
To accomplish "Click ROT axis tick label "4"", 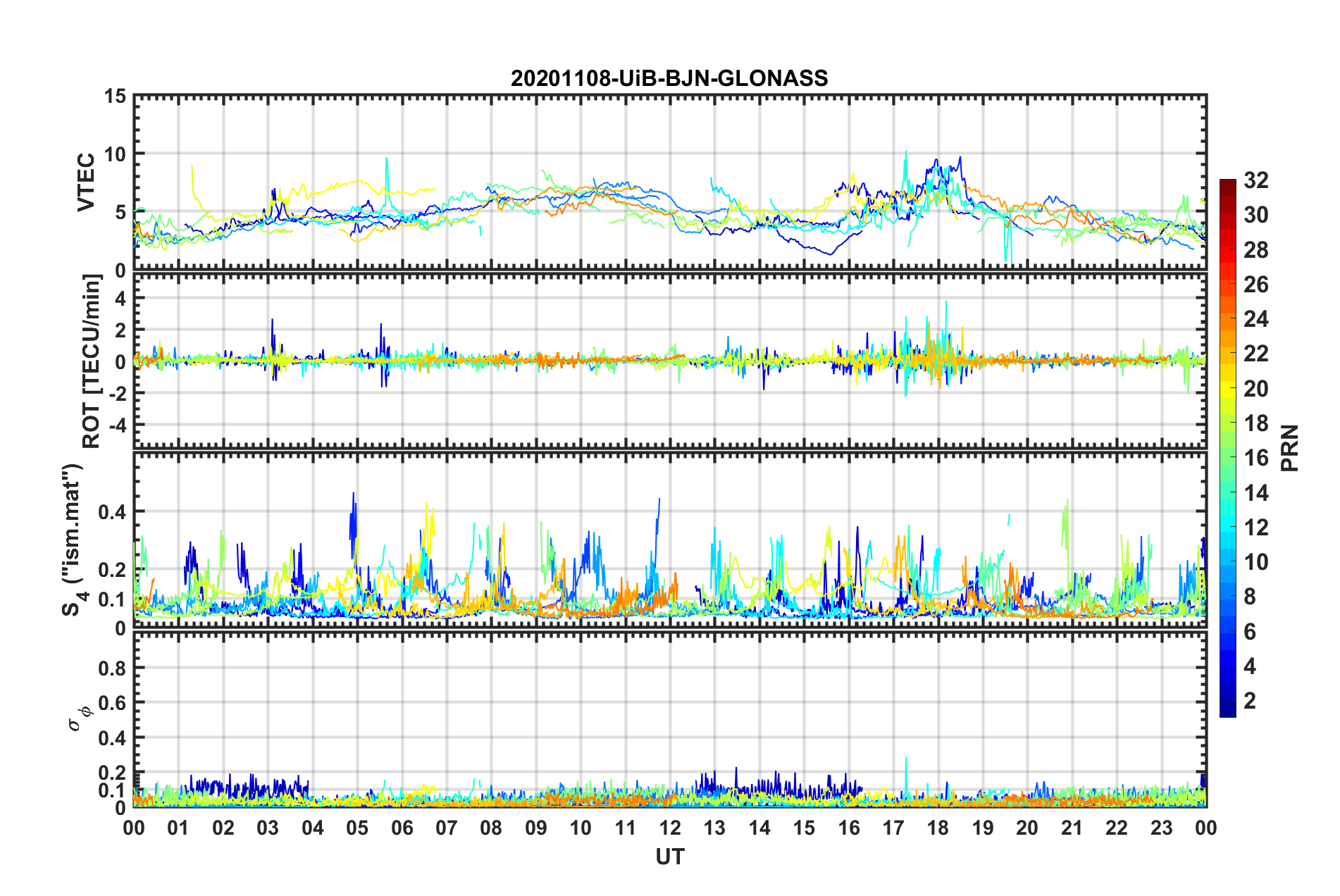I will pos(120,299).
